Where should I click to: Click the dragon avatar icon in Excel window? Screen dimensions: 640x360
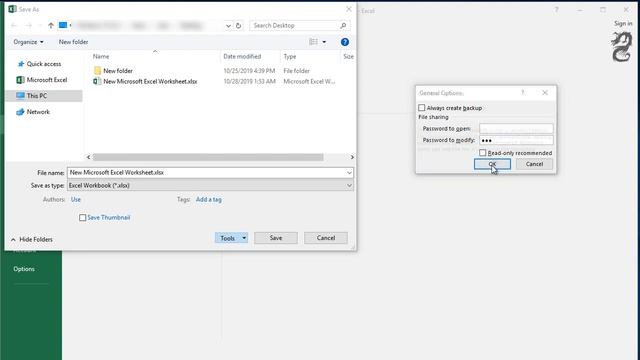pyautogui.click(x=621, y=47)
